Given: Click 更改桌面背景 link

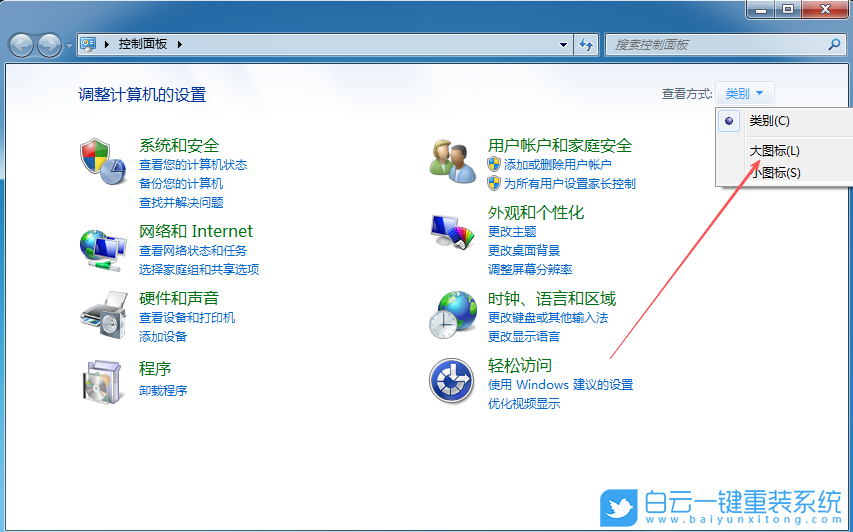Looking at the screenshot, I should (x=524, y=250).
